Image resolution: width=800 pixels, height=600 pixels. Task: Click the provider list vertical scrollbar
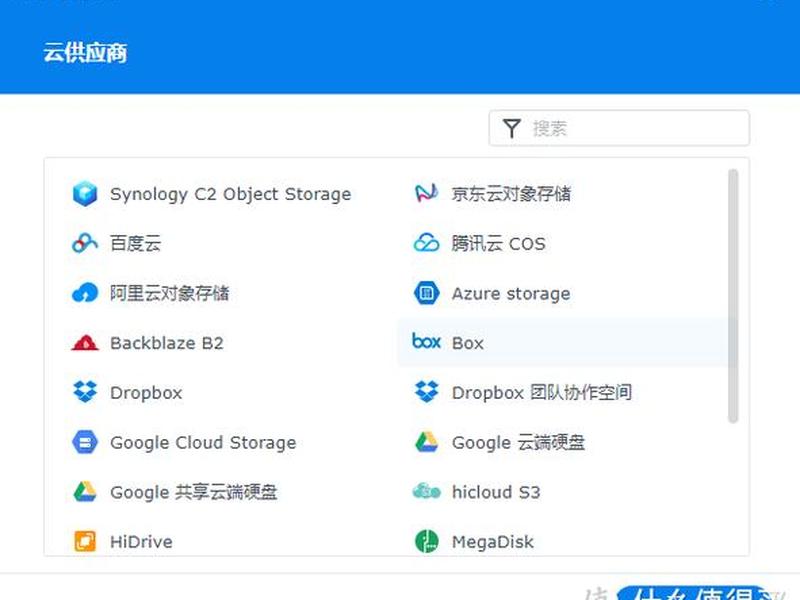click(733, 296)
